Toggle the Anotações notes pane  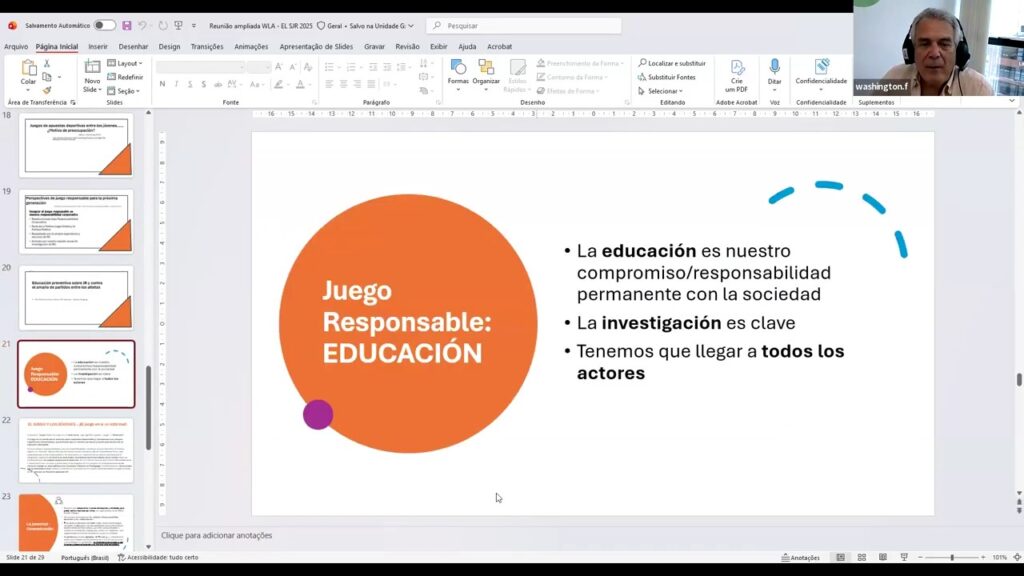tap(800, 557)
